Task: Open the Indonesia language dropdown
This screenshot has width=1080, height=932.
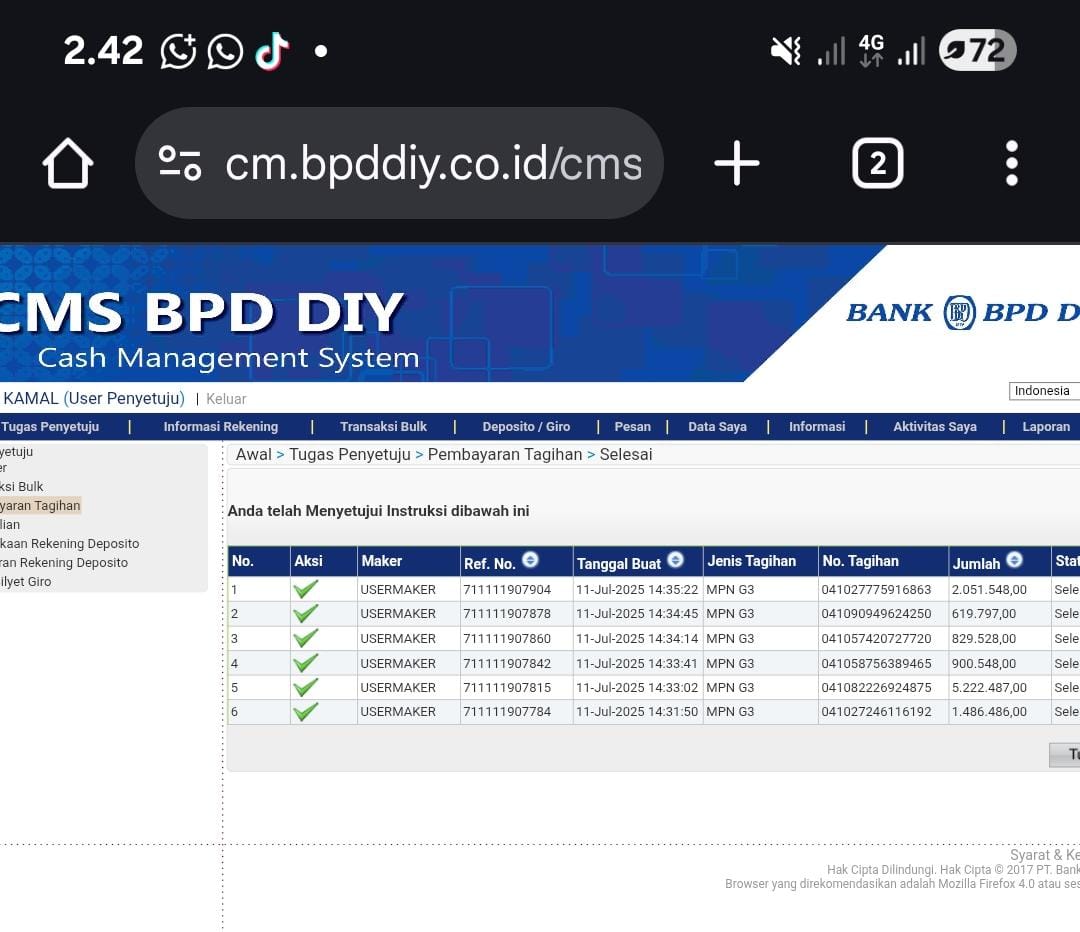Action: [1044, 391]
